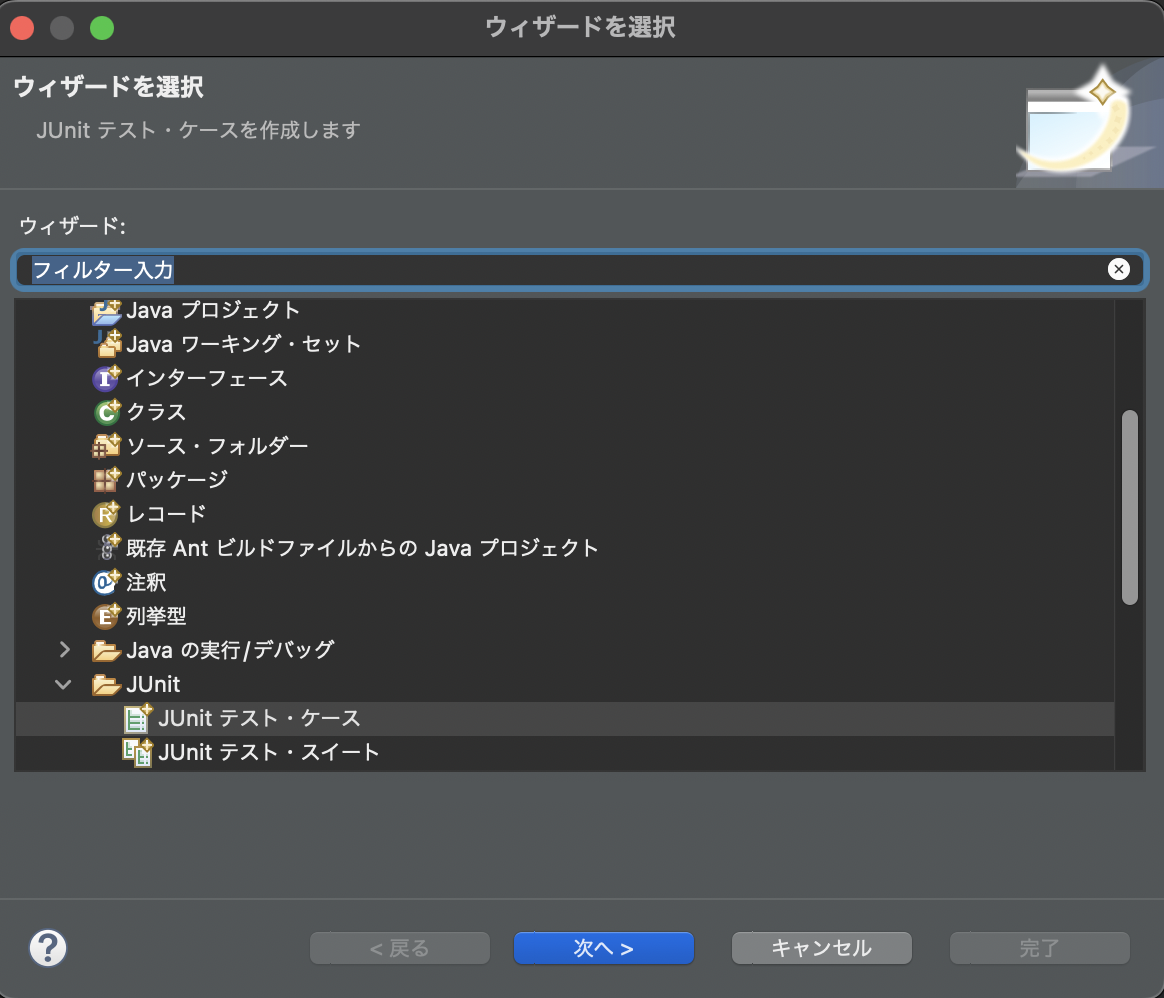
Task: Select the Java ワーキング・セット entry
Action: click(243, 345)
